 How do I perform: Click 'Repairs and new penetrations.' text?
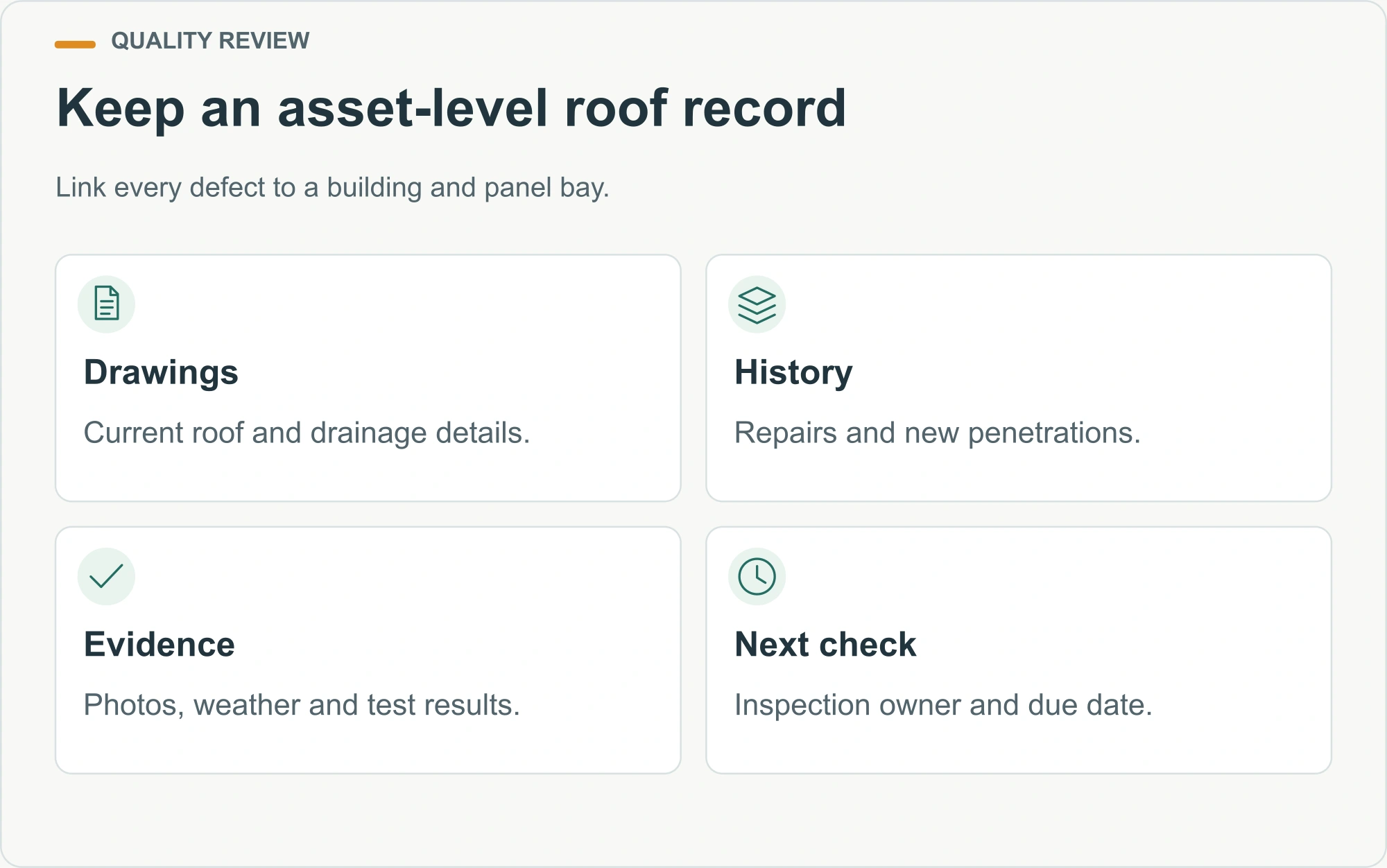tap(938, 433)
